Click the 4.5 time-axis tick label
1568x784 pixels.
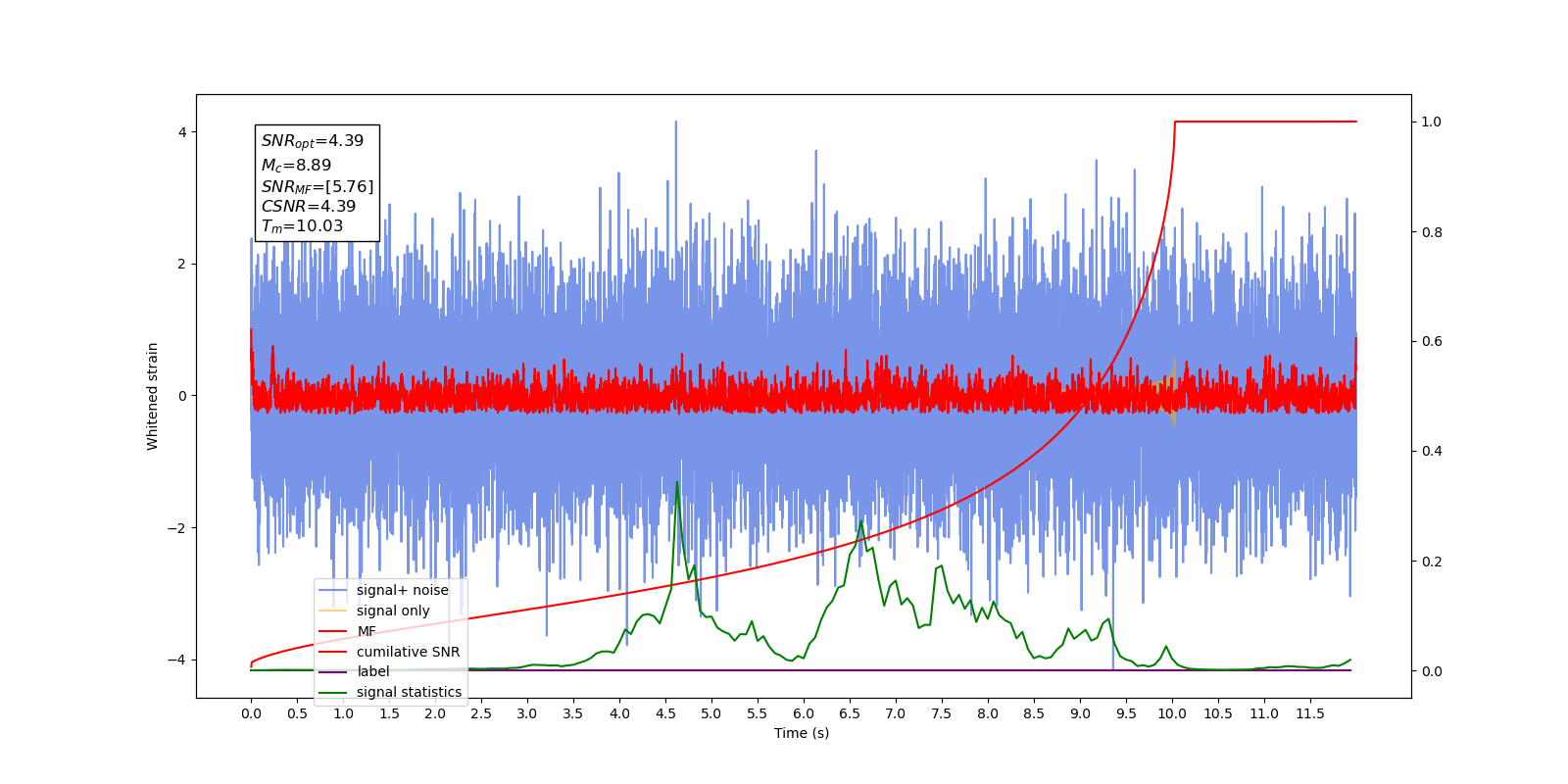point(665,713)
